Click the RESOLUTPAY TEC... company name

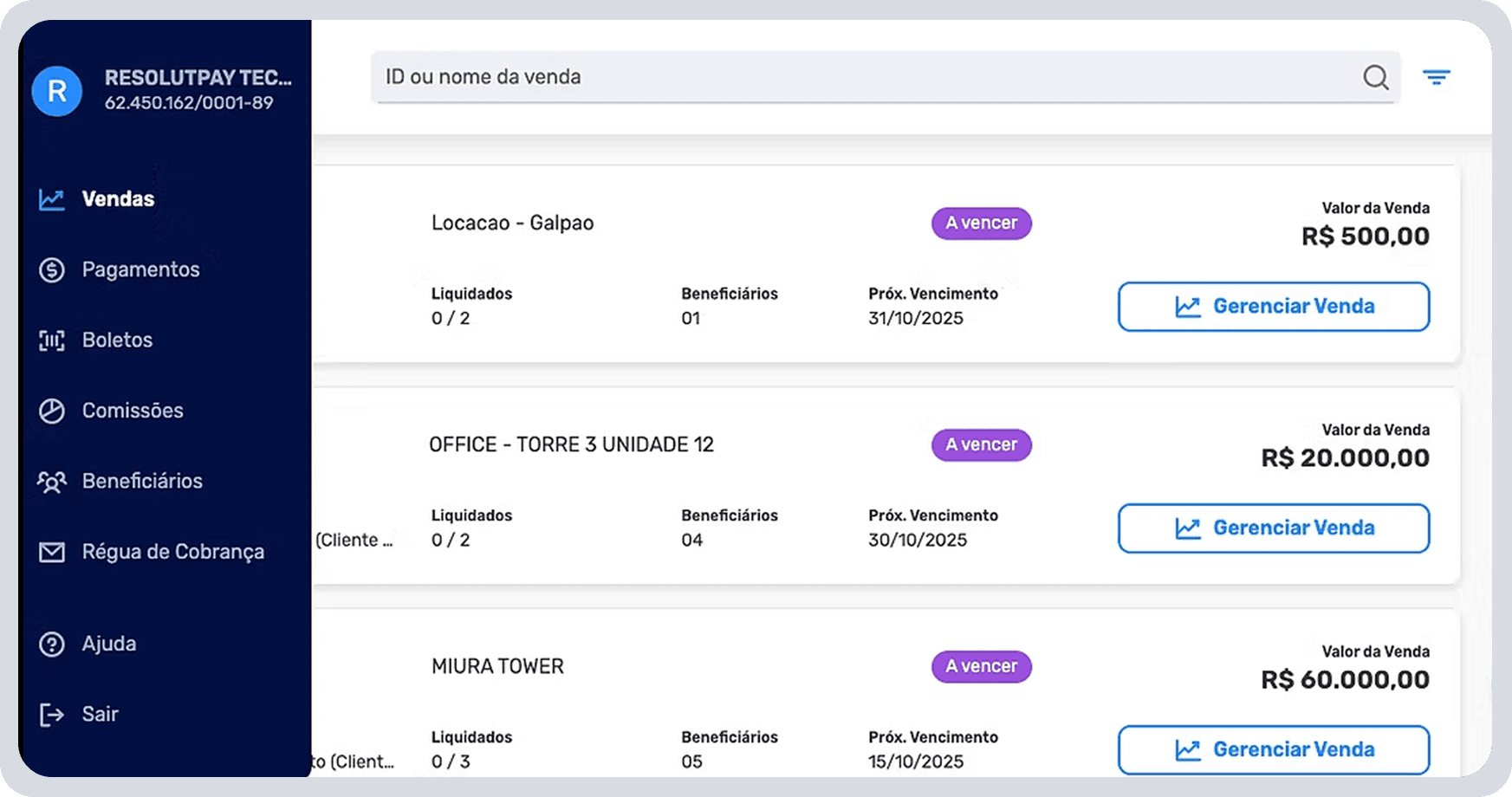point(198,77)
